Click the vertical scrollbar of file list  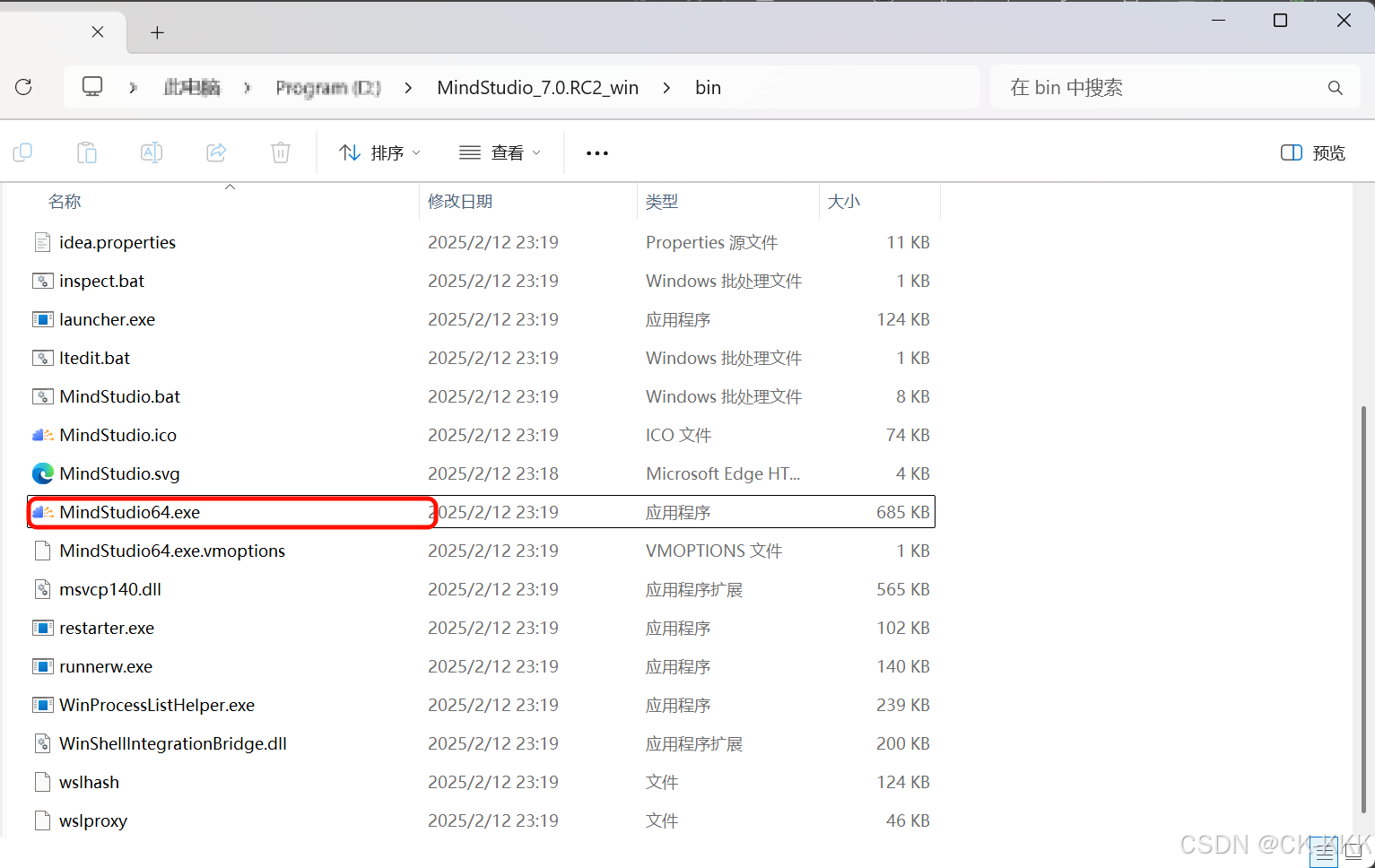click(x=1363, y=610)
